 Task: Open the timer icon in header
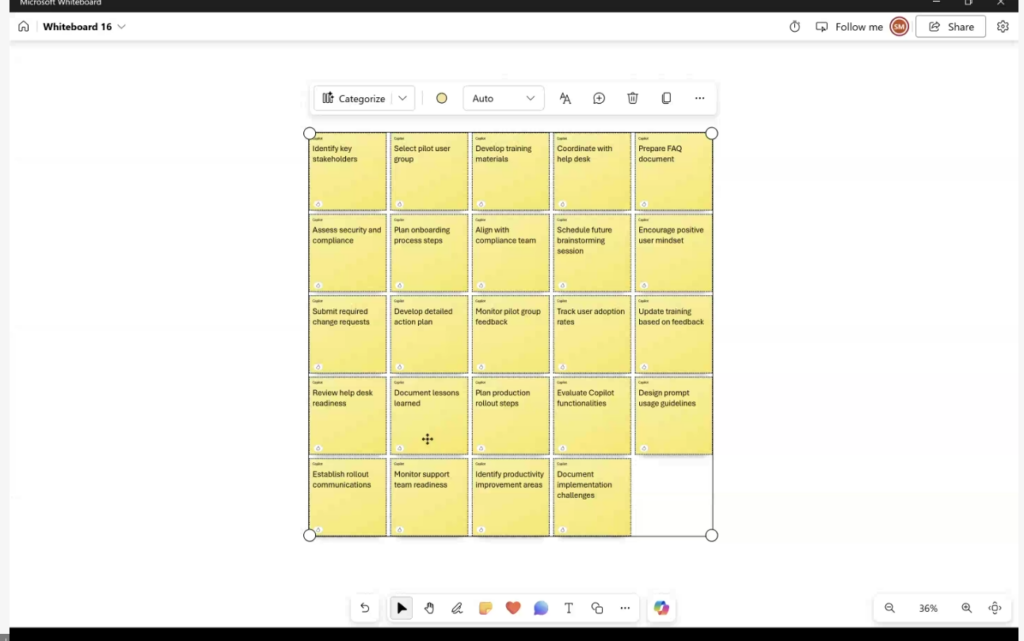795,27
